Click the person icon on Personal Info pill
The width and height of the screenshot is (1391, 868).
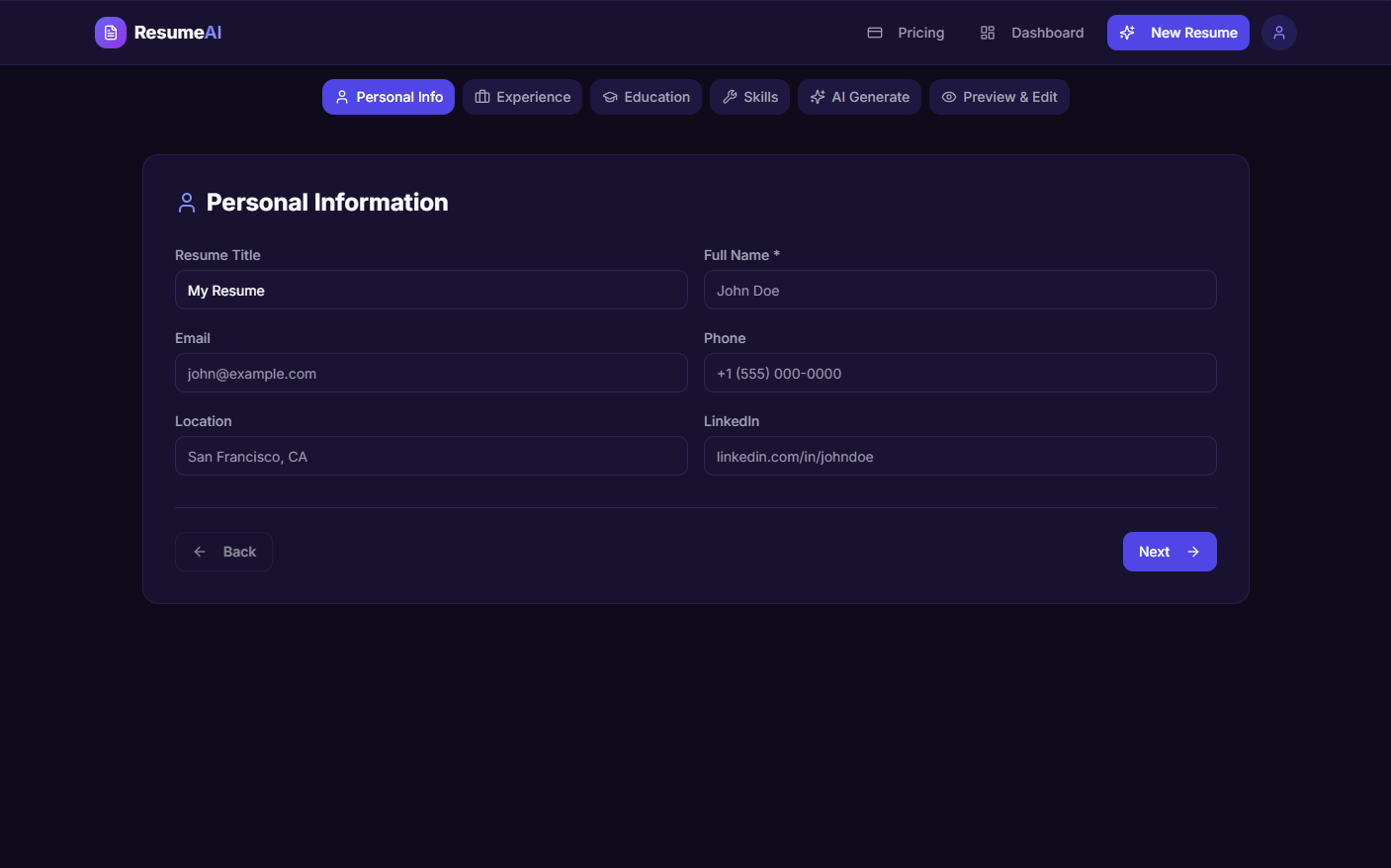coord(342,96)
